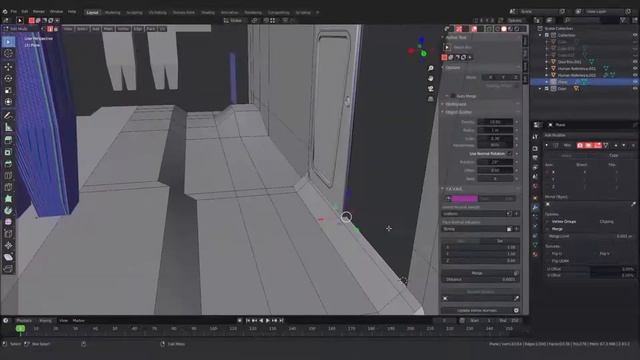Collapse the Active Tool panel
This screenshot has height=360, width=640.
443,38
